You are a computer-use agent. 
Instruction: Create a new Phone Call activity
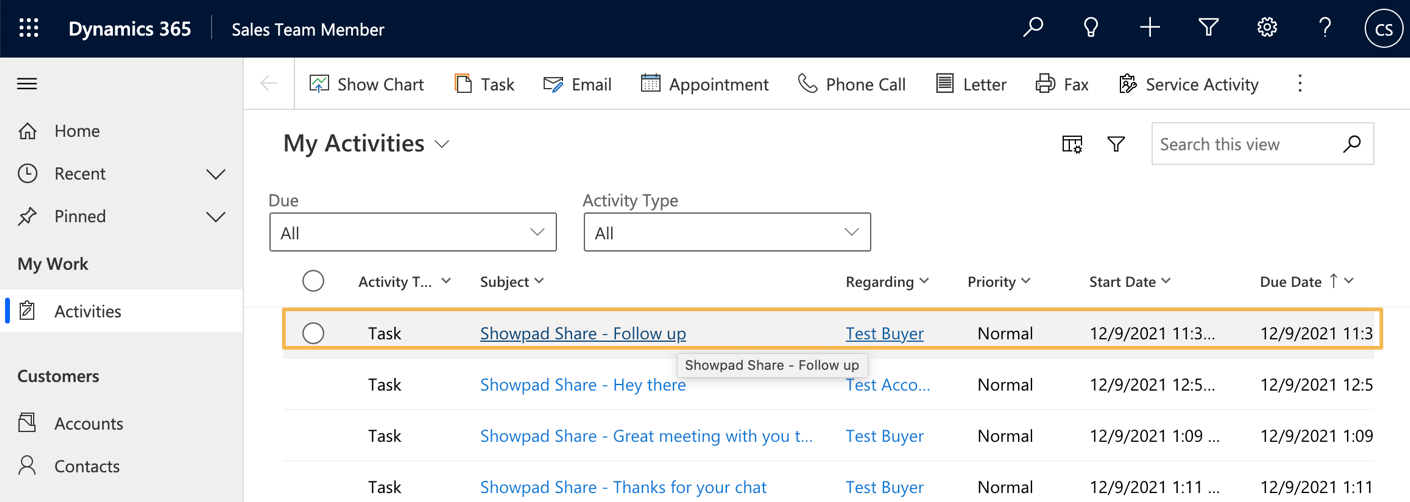(x=852, y=84)
